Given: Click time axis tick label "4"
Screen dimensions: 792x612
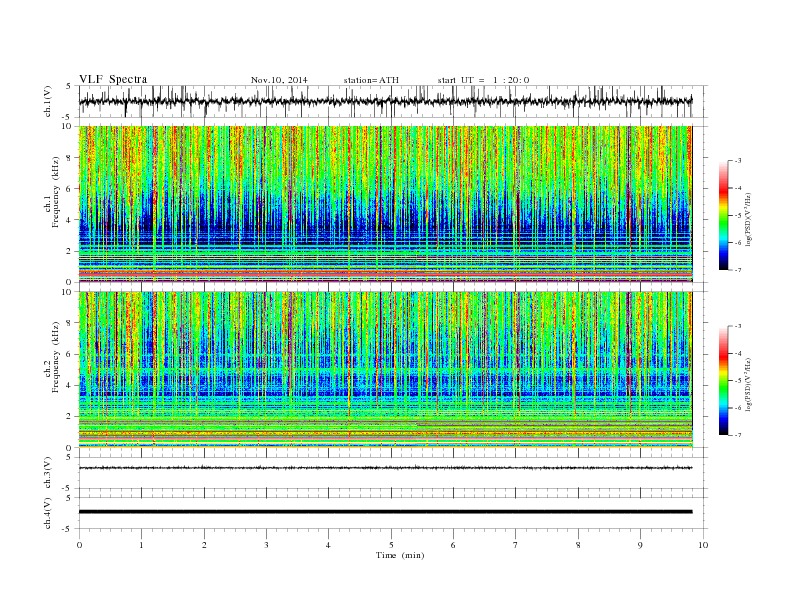Looking at the screenshot, I should (329, 545).
